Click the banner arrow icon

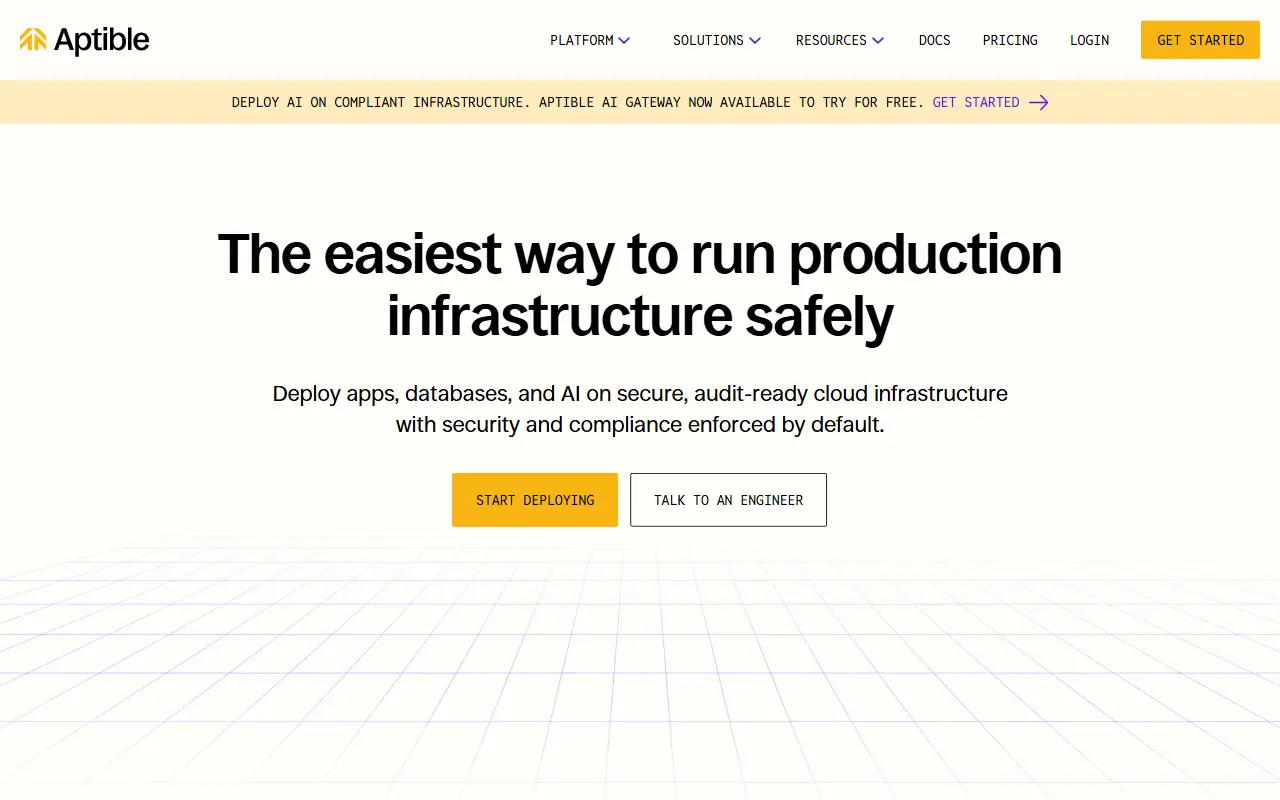[1039, 102]
